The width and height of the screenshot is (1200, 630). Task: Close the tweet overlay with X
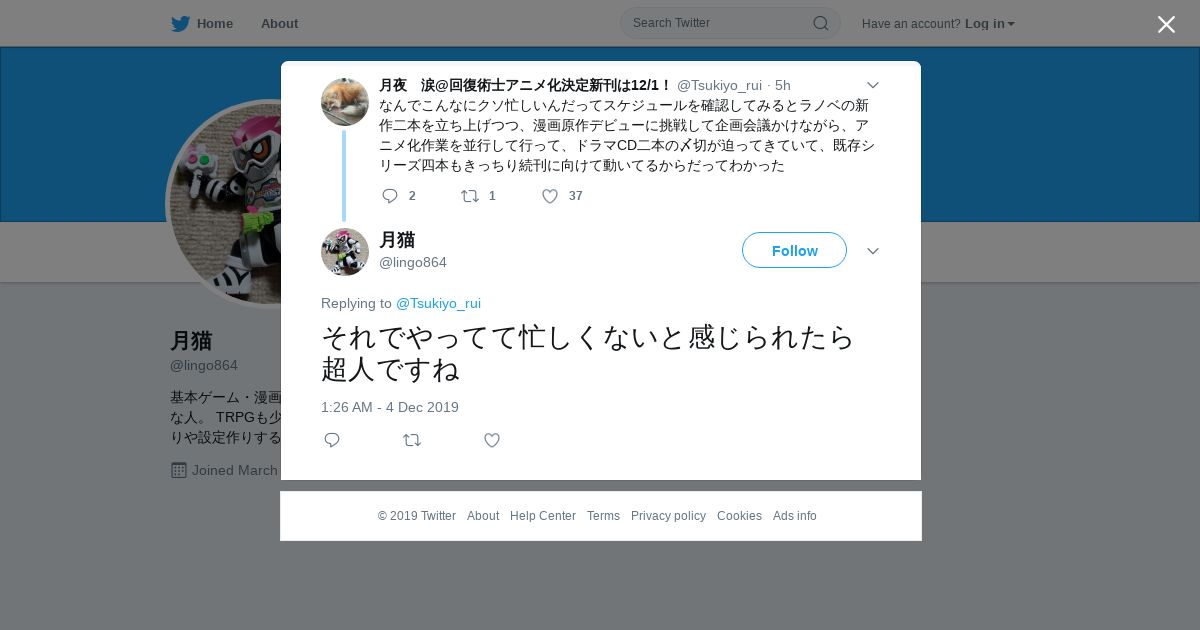click(x=1166, y=24)
